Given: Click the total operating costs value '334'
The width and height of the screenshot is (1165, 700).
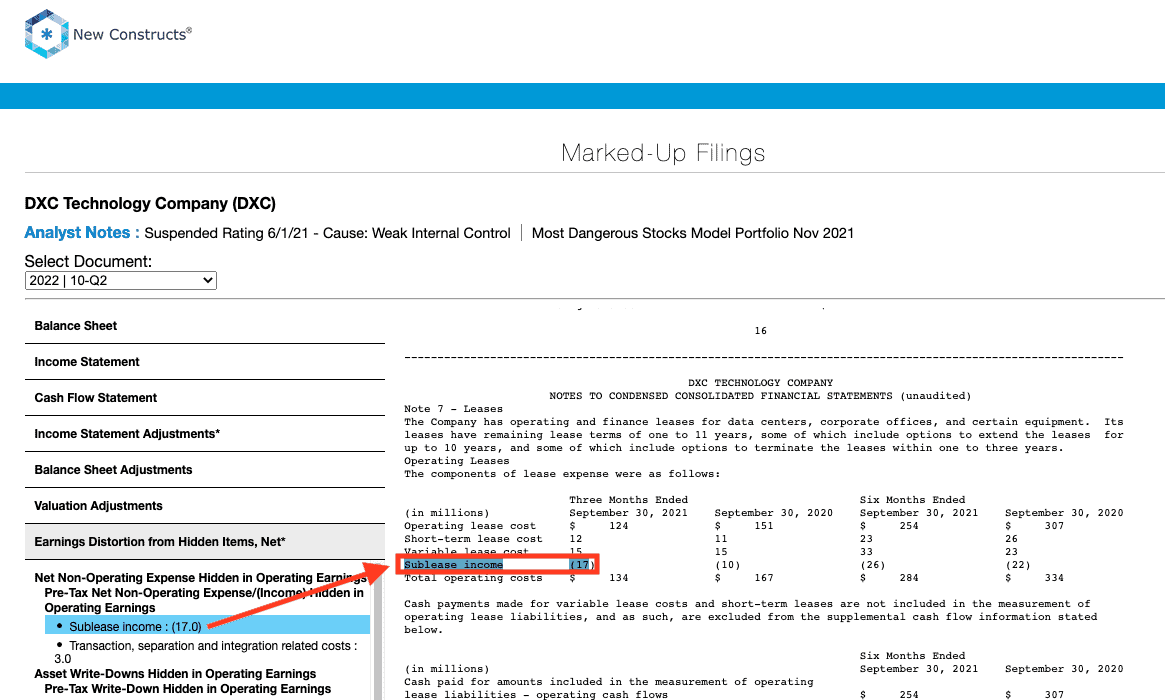Looking at the screenshot, I should coord(1054,577).
